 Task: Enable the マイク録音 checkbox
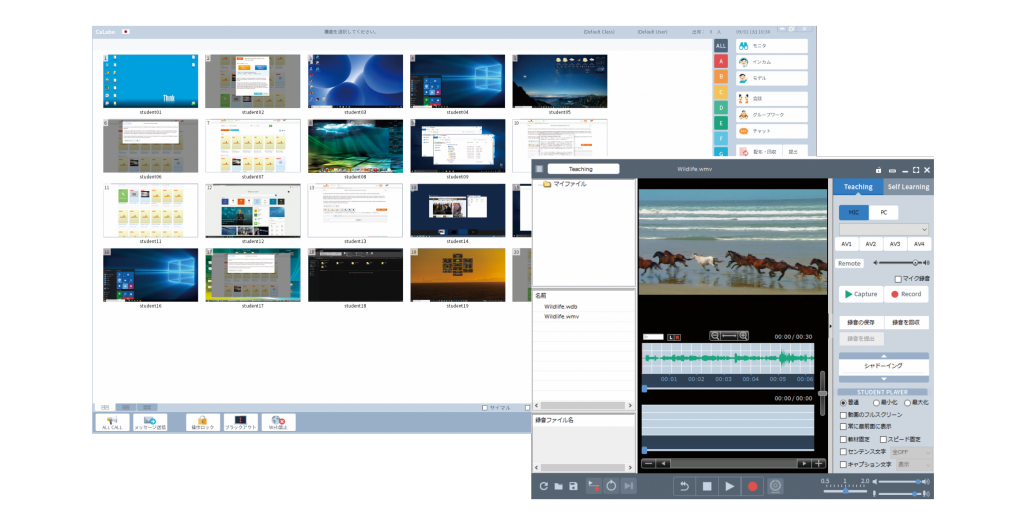pos(898,279)
